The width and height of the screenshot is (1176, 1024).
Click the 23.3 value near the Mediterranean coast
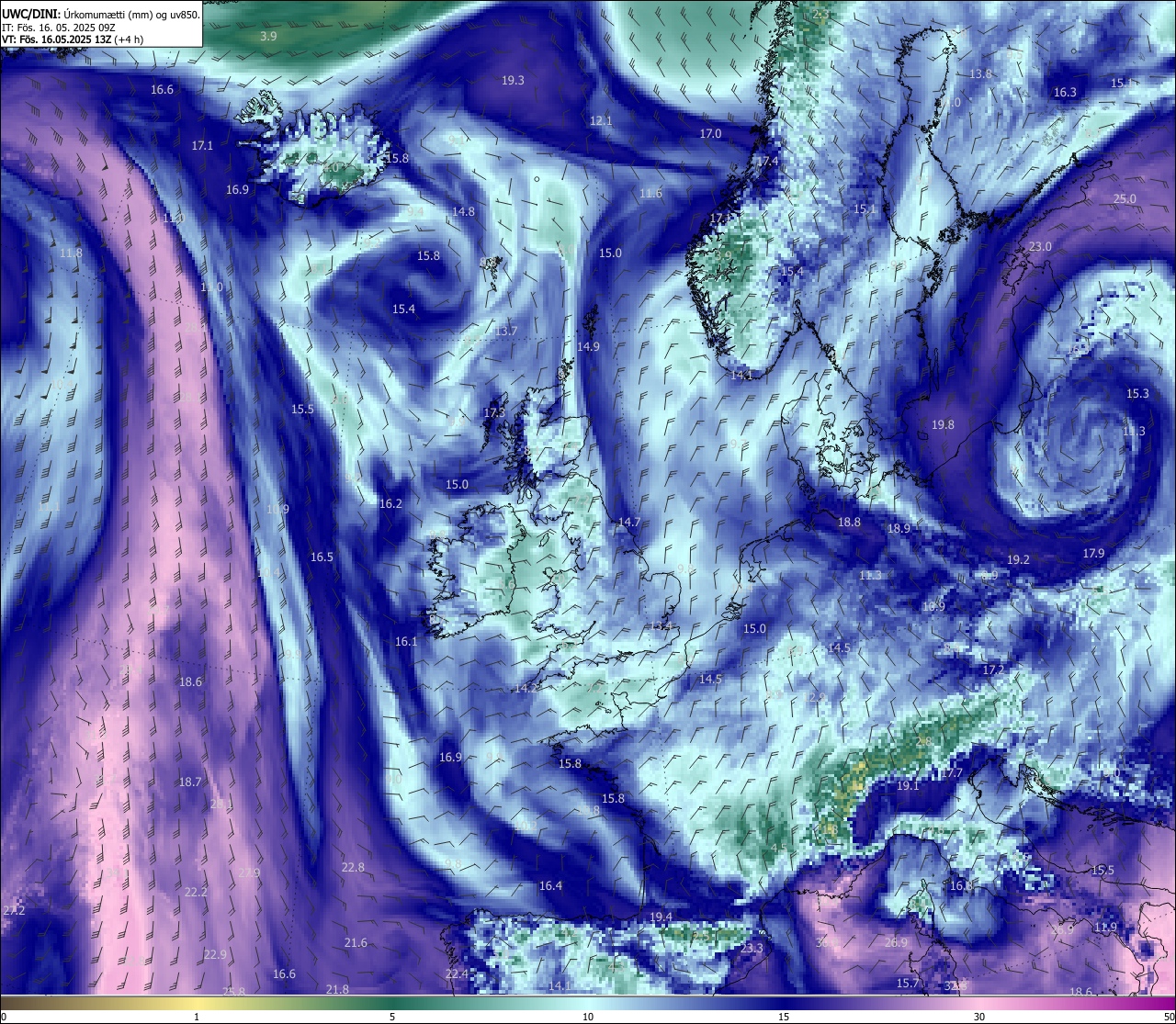coord(752,949)
